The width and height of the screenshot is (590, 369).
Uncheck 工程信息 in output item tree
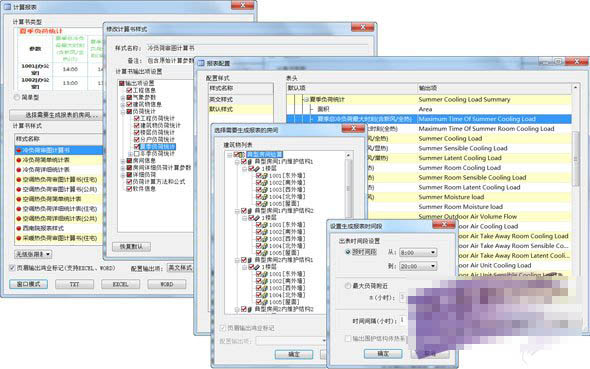(x=129, y=90)
